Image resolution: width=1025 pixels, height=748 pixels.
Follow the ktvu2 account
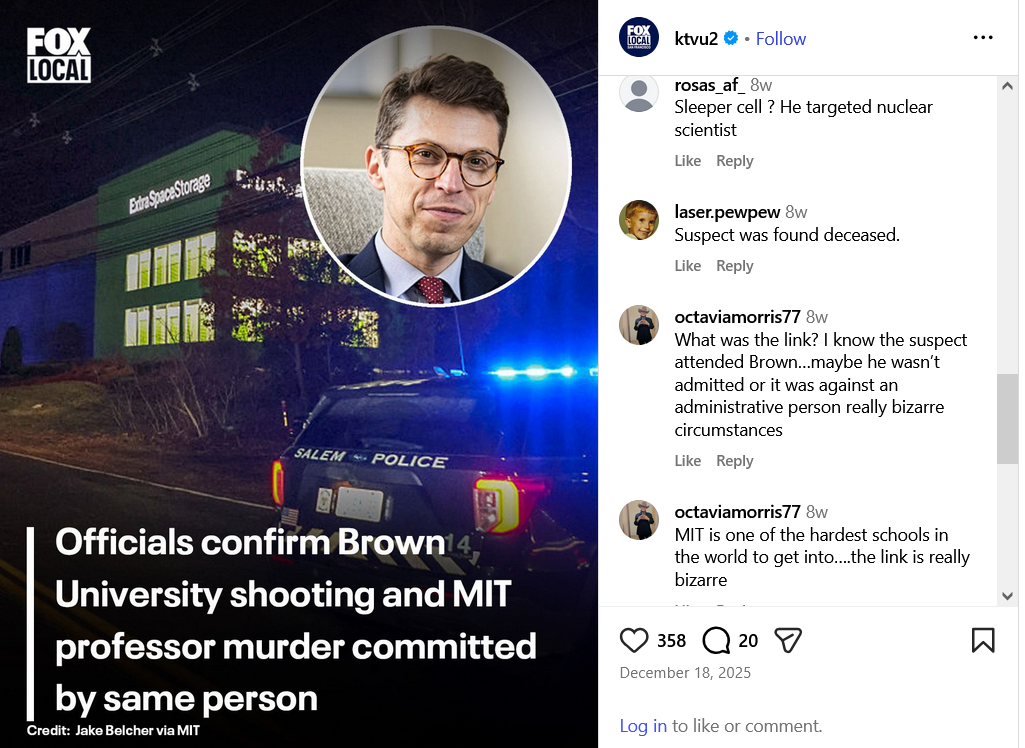tap(781, 38)
